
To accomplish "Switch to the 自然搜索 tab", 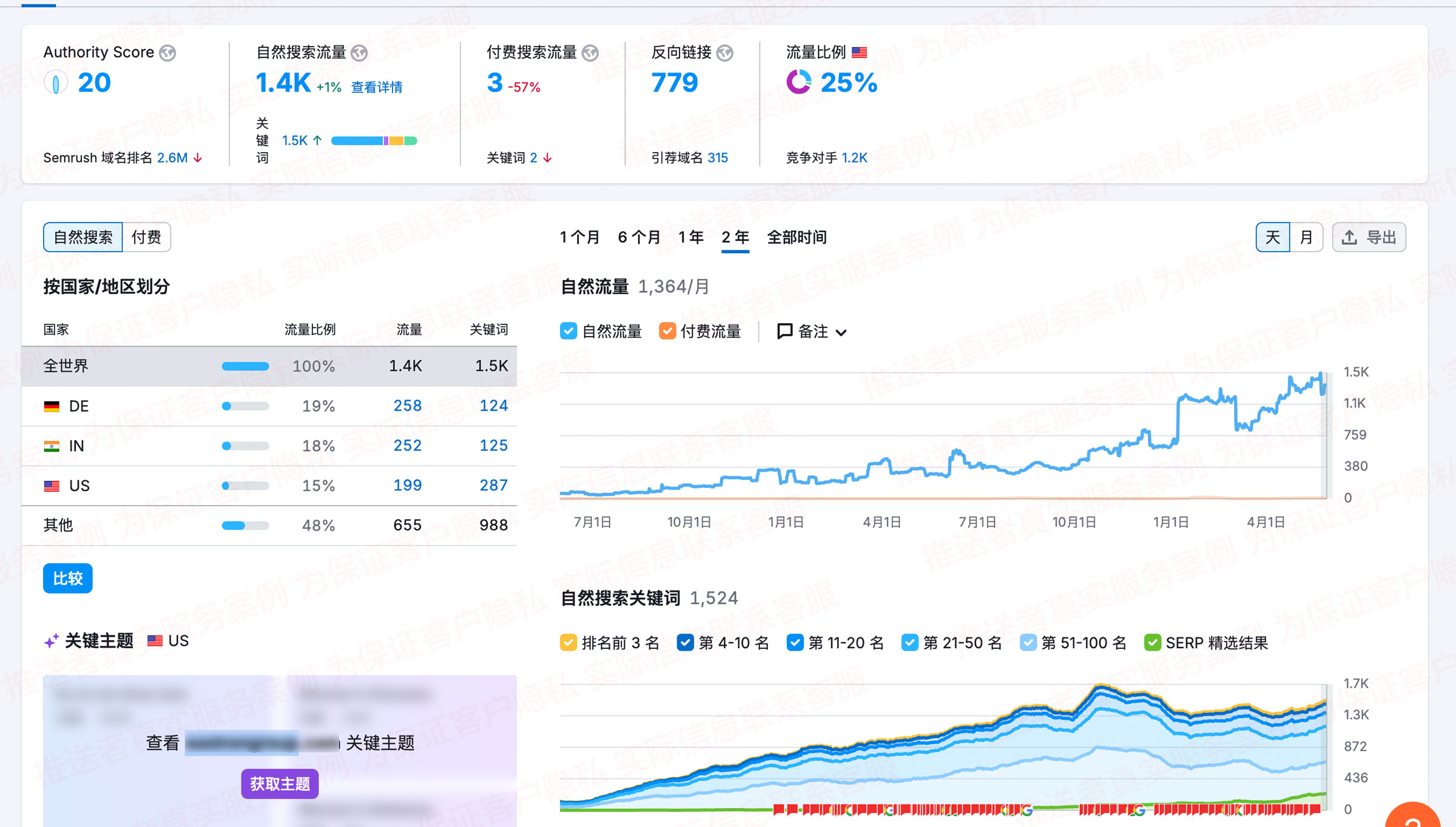I will [83, 237].
